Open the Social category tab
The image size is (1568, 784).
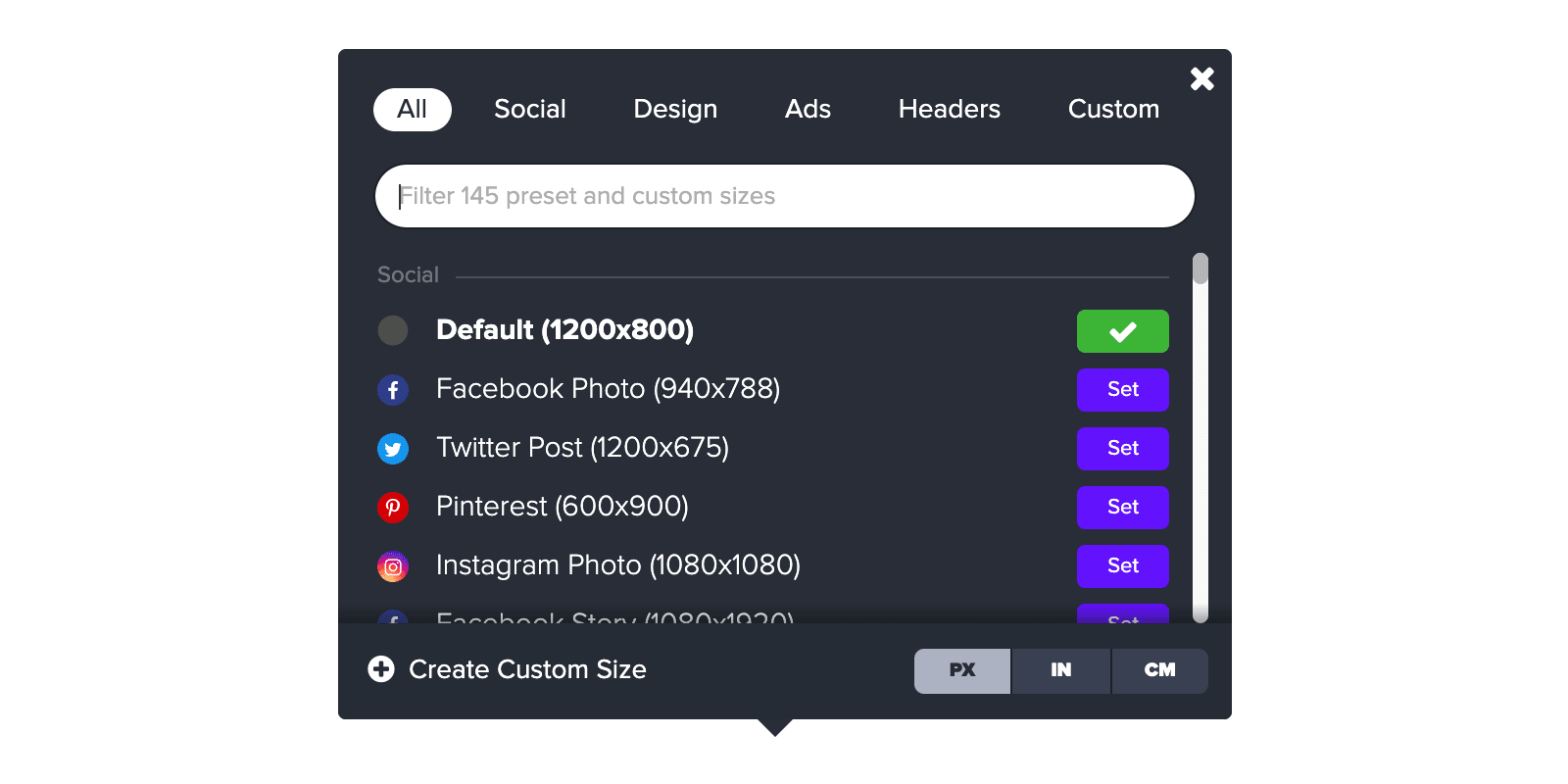[x=529, y=109]
